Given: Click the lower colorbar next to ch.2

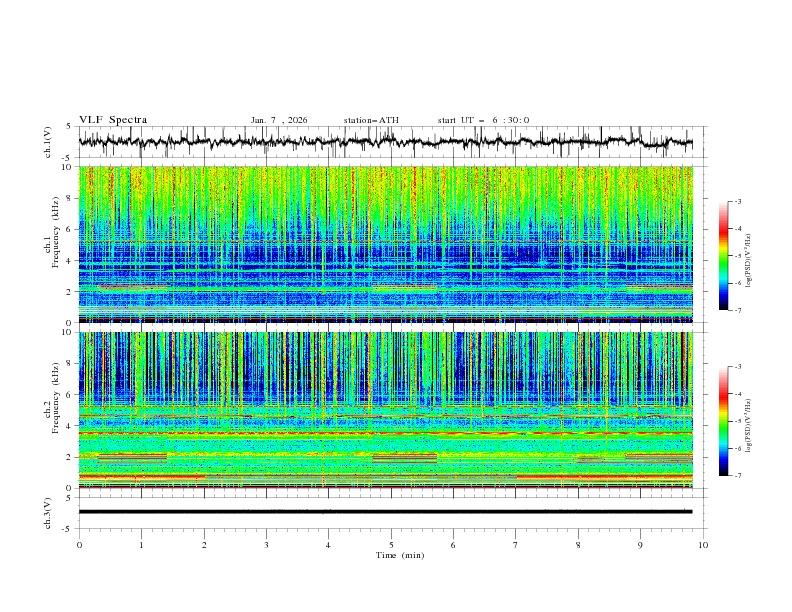Looking at the screenshot, I should 724,421.
